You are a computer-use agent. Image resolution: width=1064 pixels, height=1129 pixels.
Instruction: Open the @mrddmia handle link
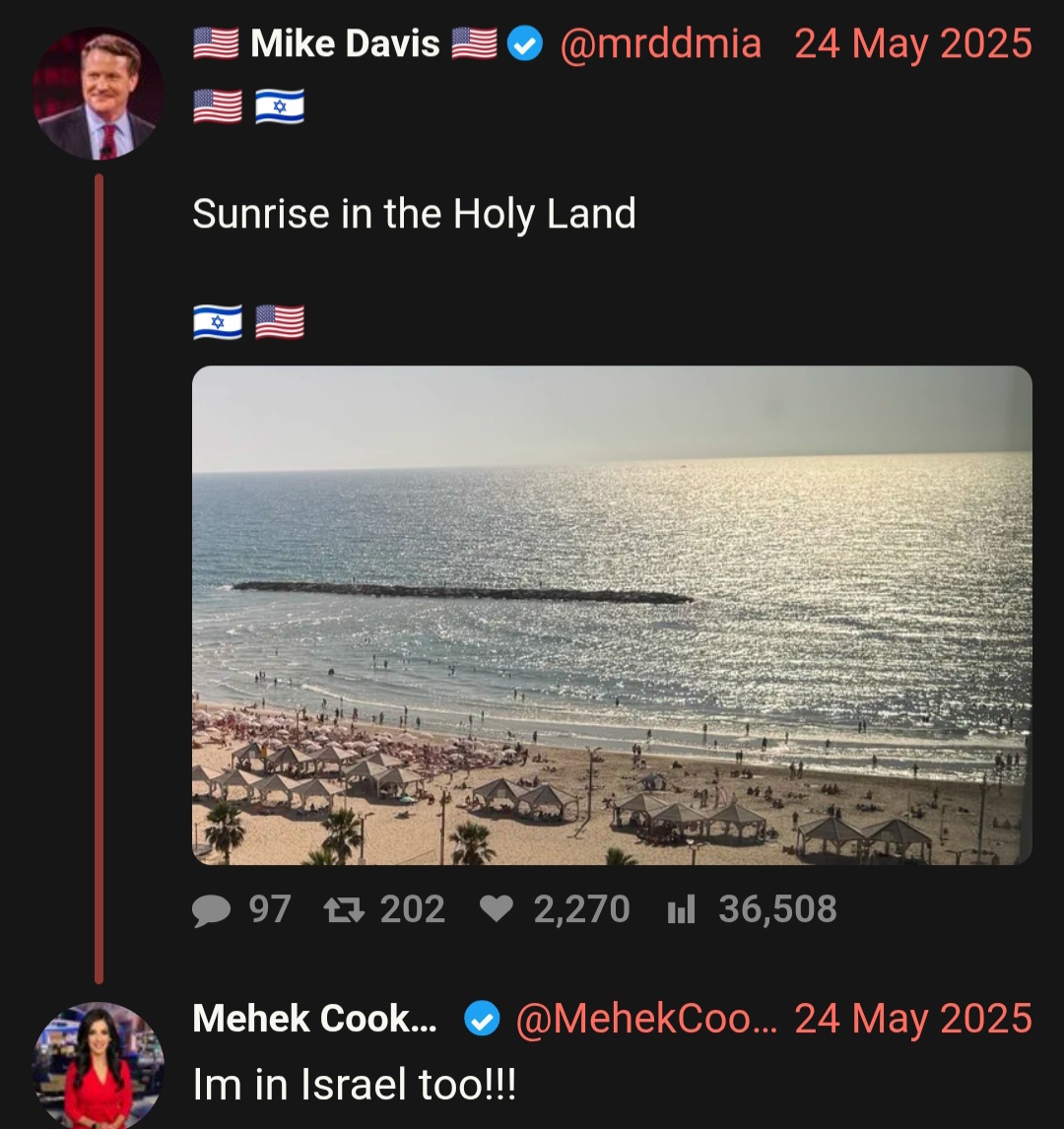click(660, 44)
